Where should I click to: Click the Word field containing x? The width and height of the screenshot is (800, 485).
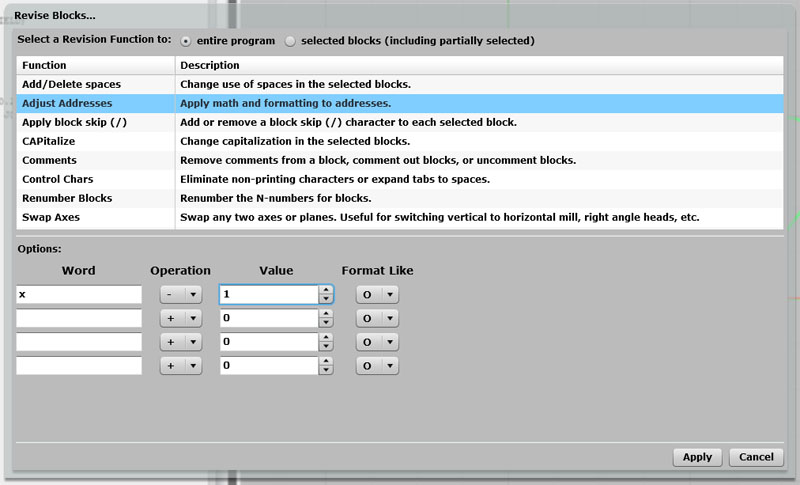(x=79, y=294)
